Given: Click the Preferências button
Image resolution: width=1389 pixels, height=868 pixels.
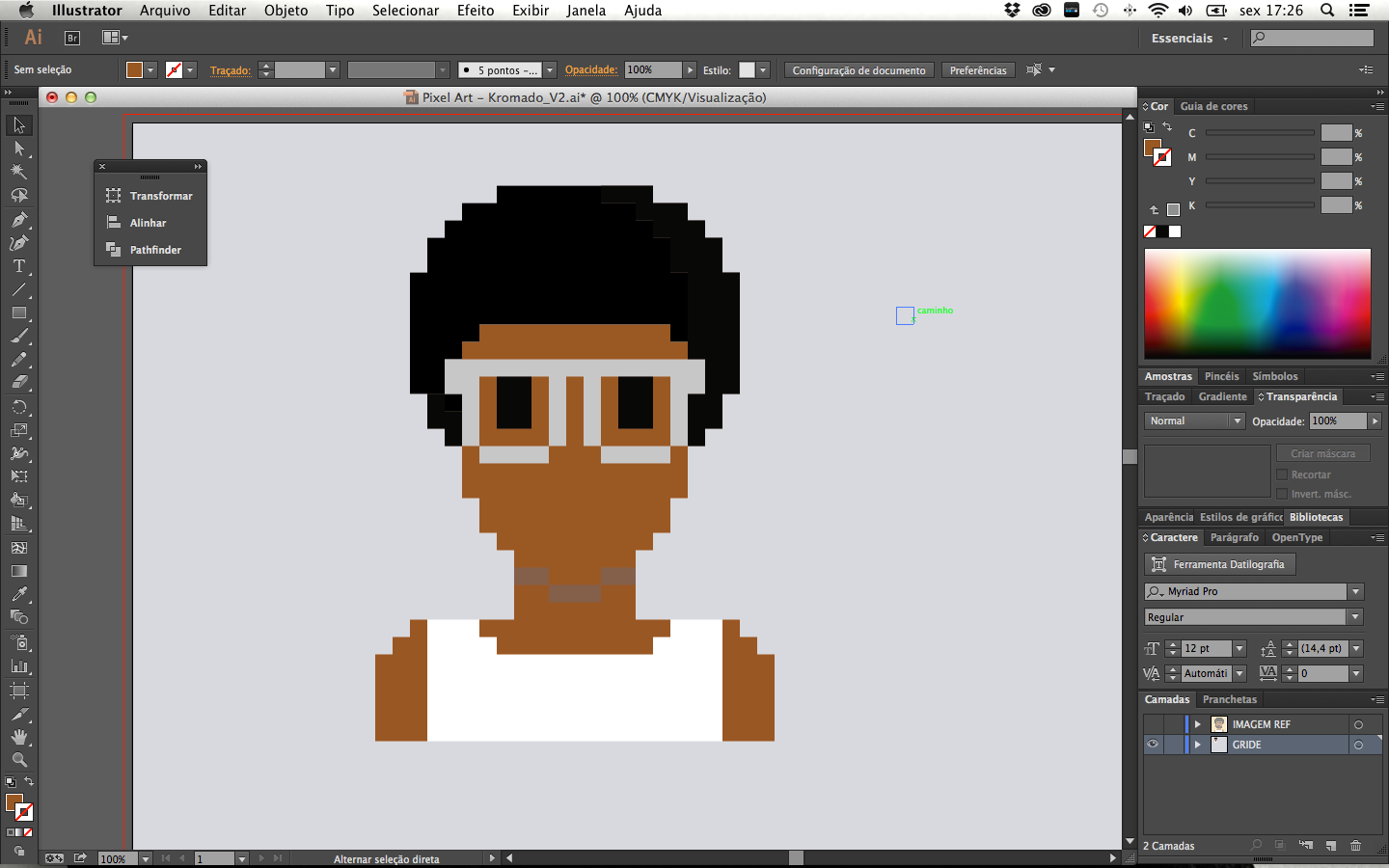Looking at the screenshot, I should [978, 70].
